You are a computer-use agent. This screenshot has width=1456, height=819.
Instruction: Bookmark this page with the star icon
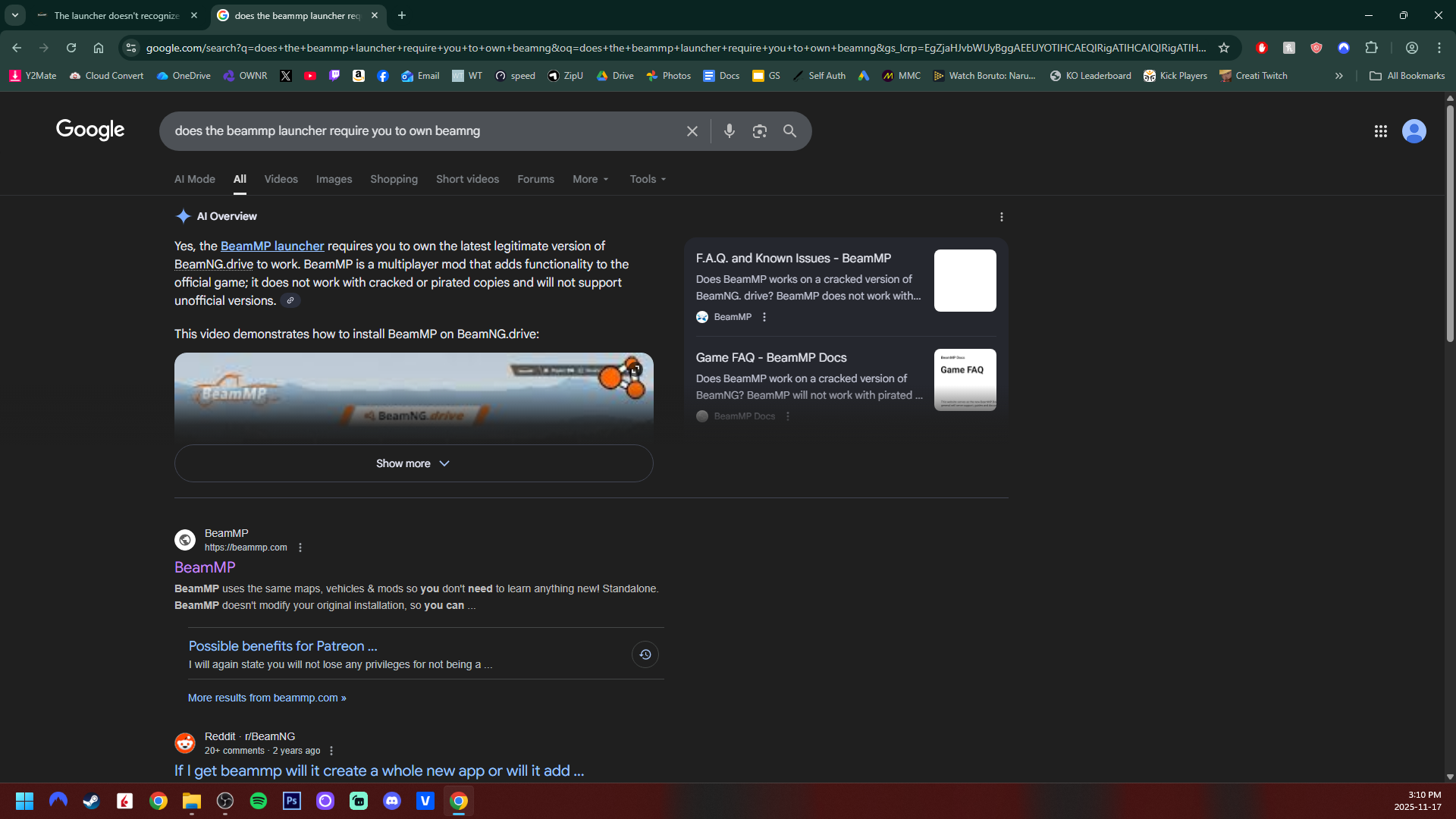(1223, 48)
